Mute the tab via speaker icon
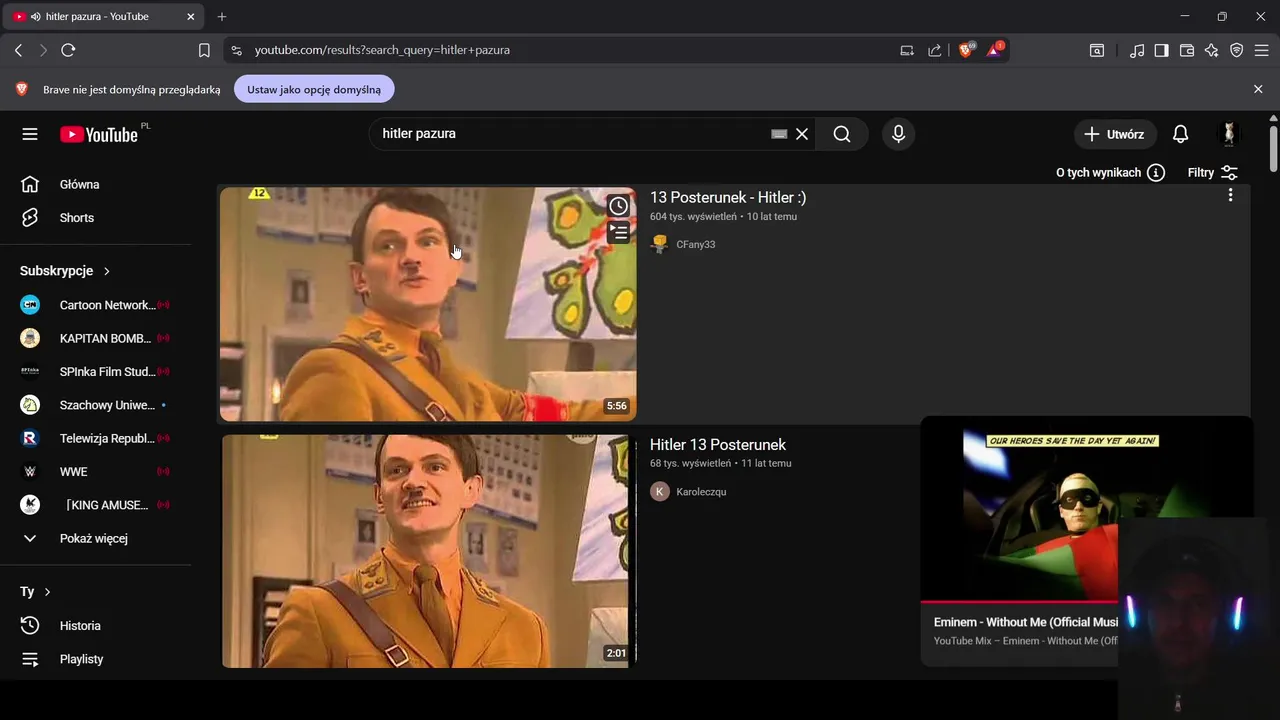This screenshot has height=720, width=1280. coord(36,17)
